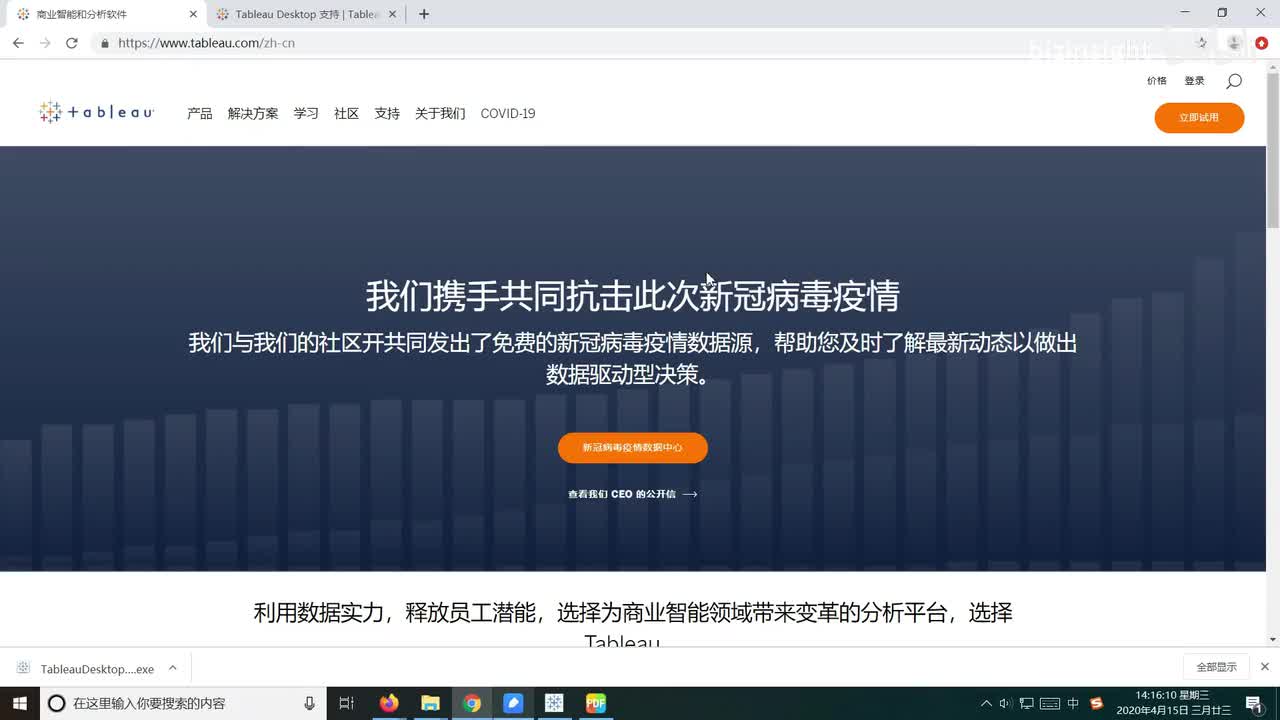Click the Sogou input method tray icon
This screenshot has height=720, width=1280.
pos(1096,703)
